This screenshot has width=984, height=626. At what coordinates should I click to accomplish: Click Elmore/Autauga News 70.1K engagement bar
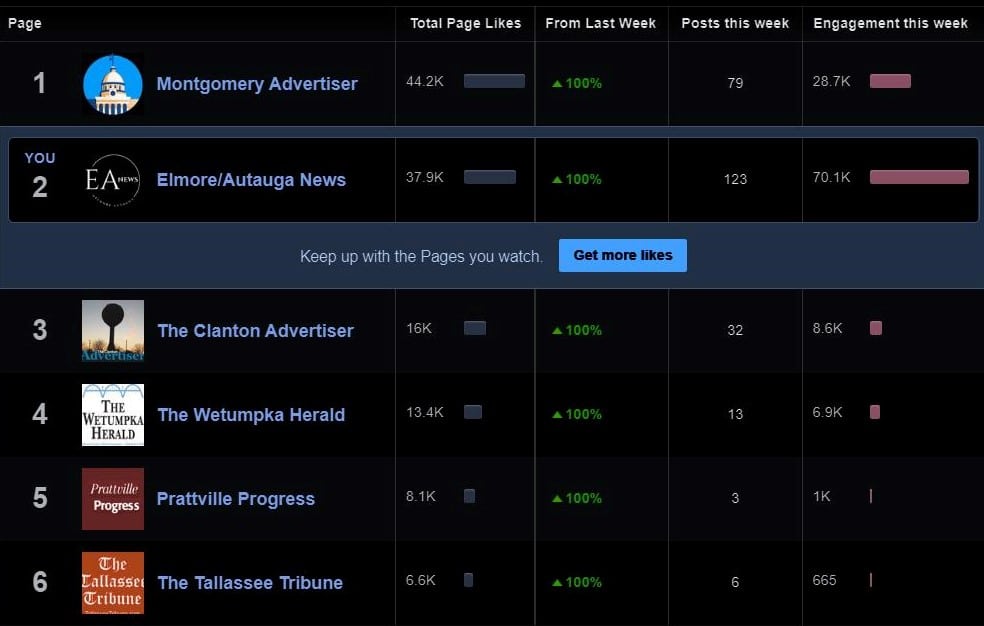click(x=919, y=178)
